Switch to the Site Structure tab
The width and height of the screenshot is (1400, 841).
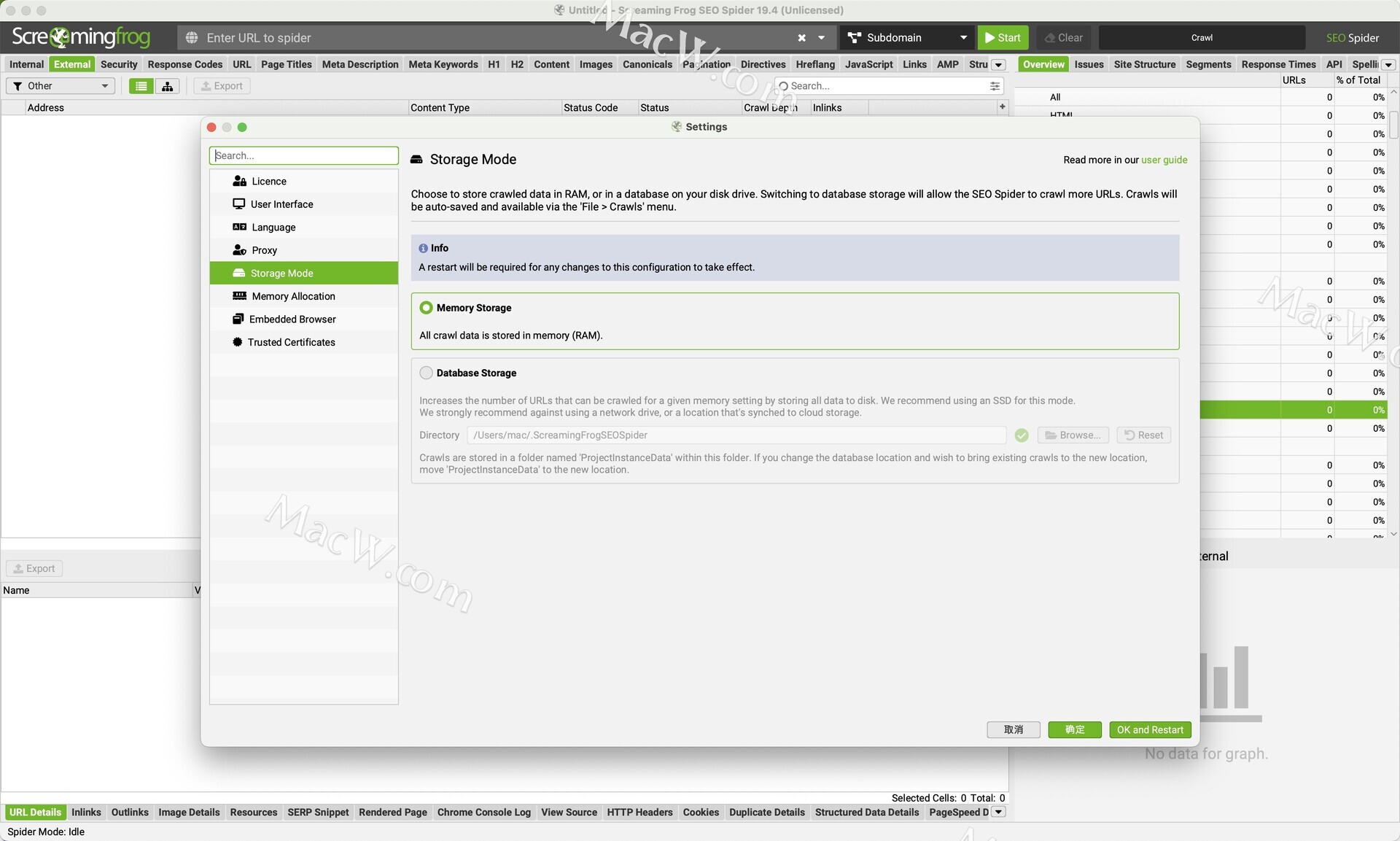click(x=1144, y=64)
